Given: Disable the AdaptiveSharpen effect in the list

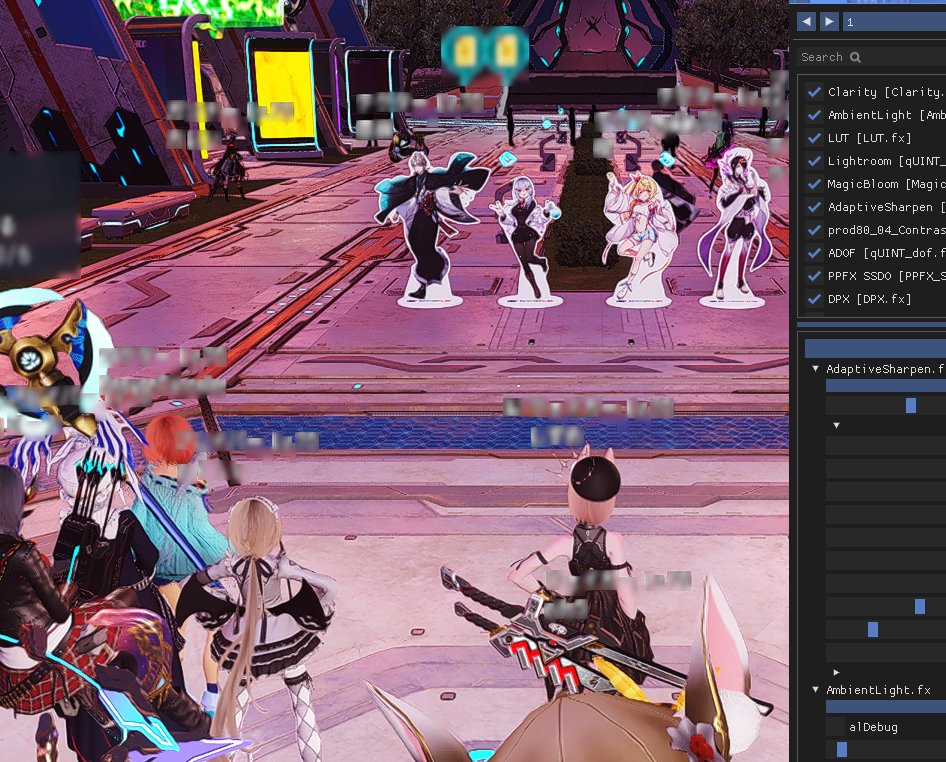Looking at the screenshot, I should point(814,207).
